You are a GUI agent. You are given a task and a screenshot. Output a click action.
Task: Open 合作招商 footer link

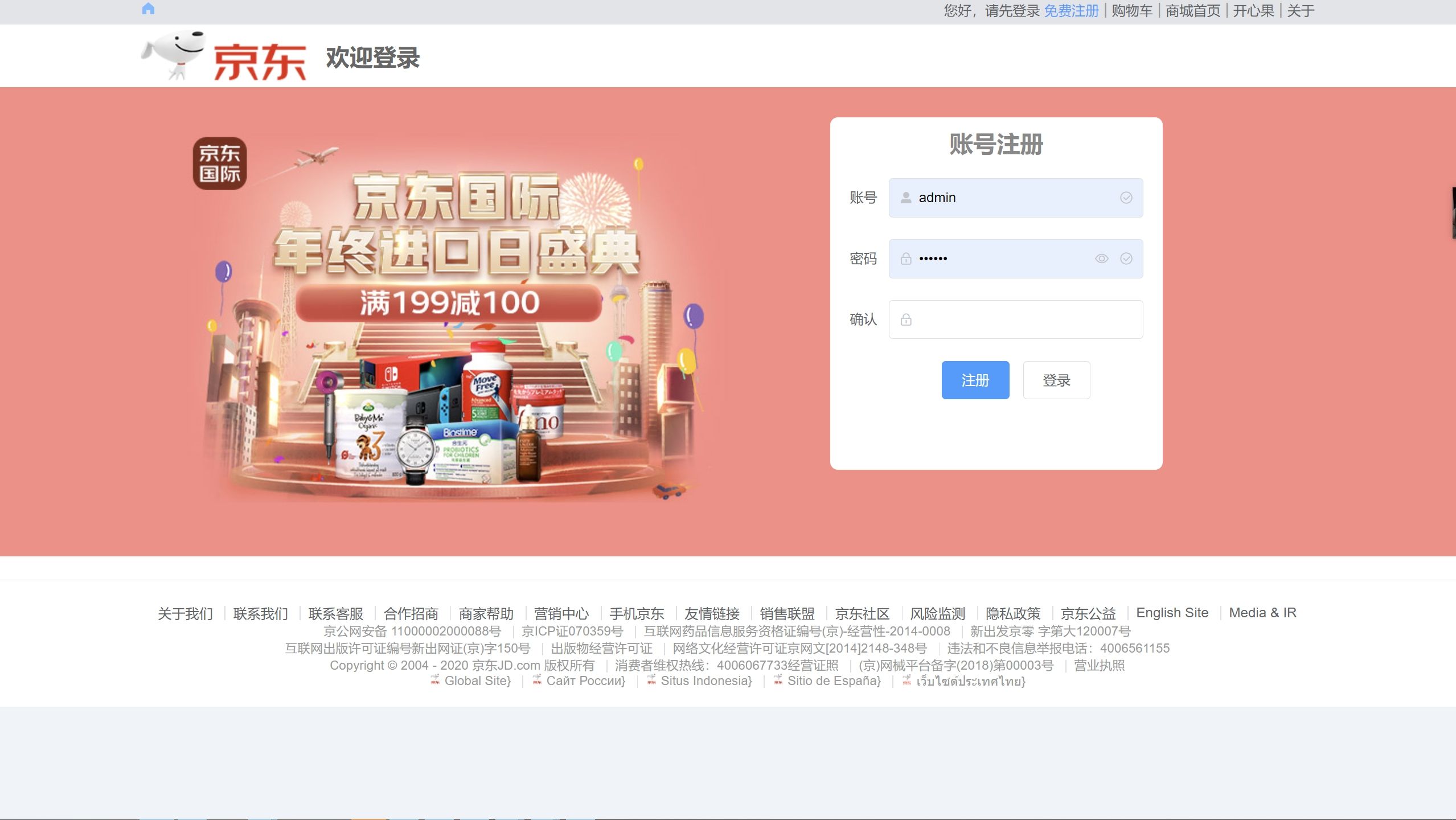(411, 613)
